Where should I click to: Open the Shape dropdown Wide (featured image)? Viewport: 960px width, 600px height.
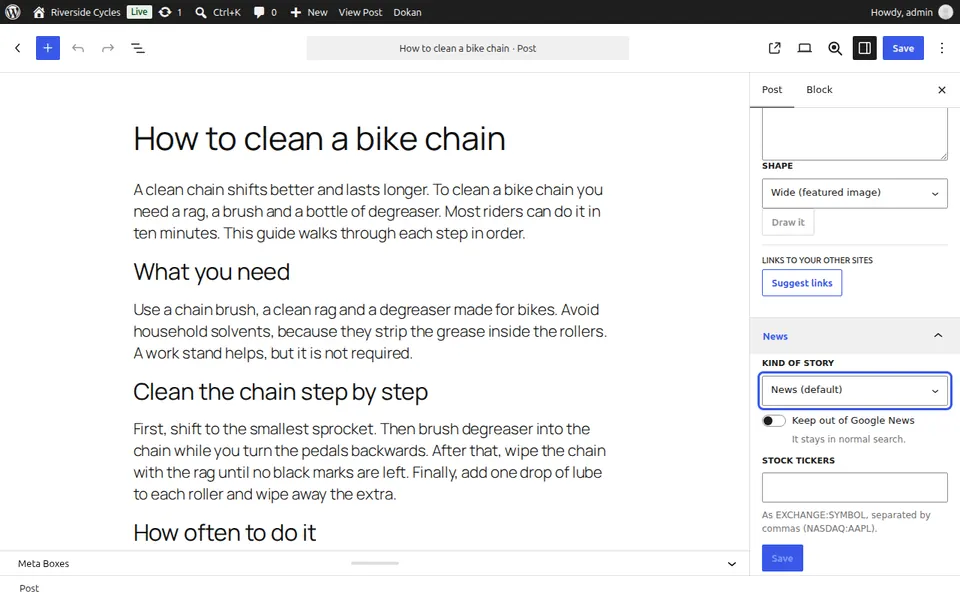click(x=855, y=193)
